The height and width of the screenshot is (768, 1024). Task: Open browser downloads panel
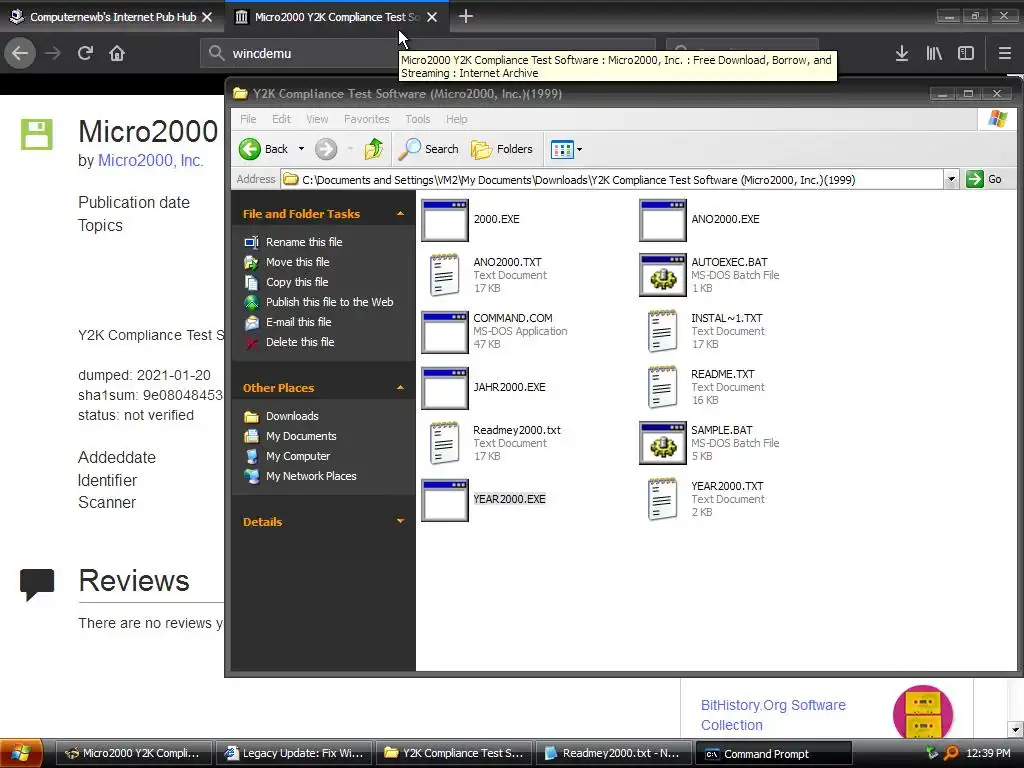tap(902, 54)
